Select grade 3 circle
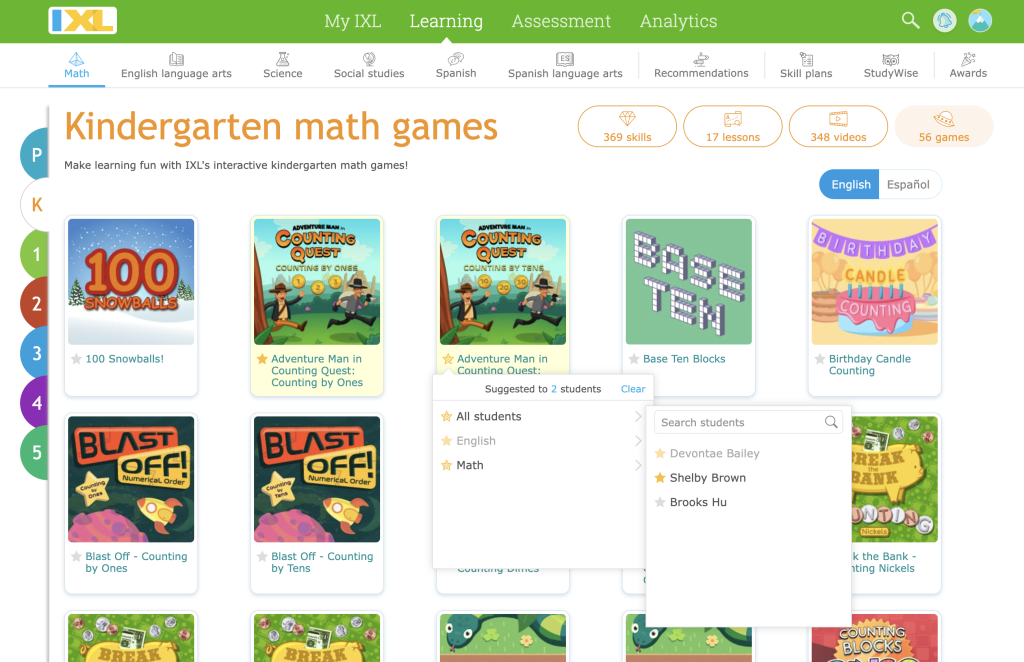This screenshot has height=662, width=1024. pyautogui.click(x=36, y=353)
